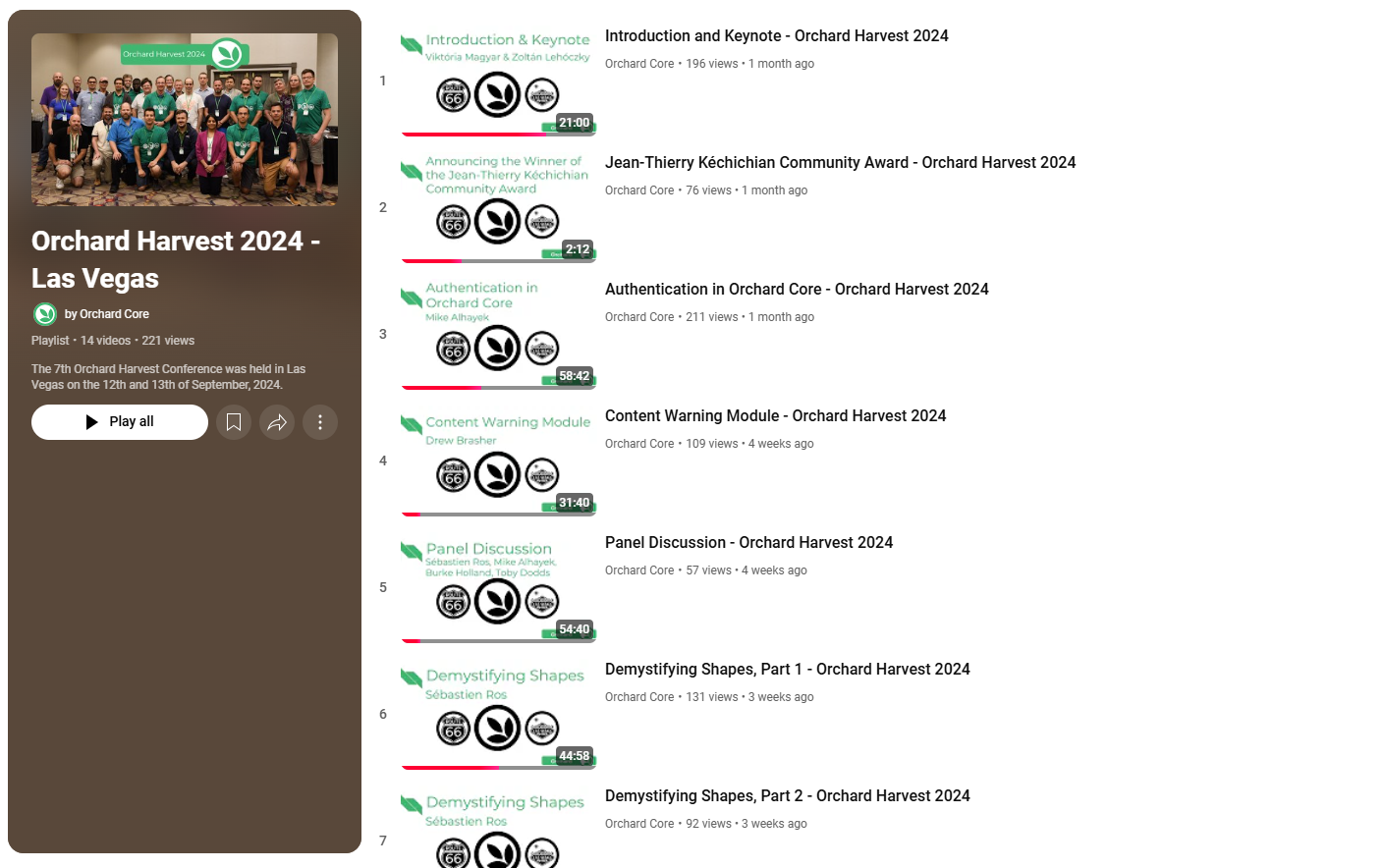
Task: Click the '109 views • 4 weeks ago' text
Action: (750, 444)
